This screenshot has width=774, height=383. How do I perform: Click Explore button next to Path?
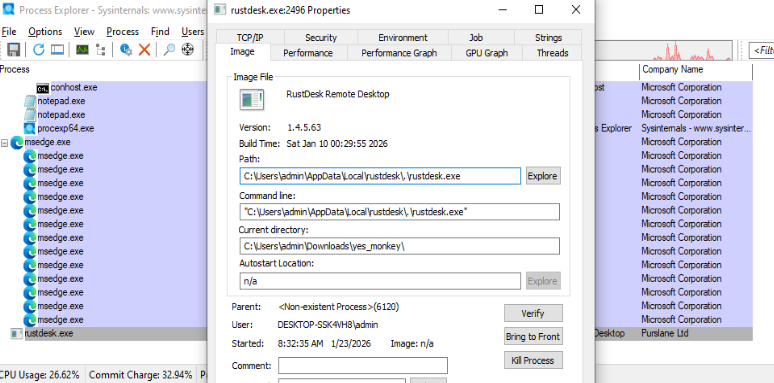coord(542,176)
